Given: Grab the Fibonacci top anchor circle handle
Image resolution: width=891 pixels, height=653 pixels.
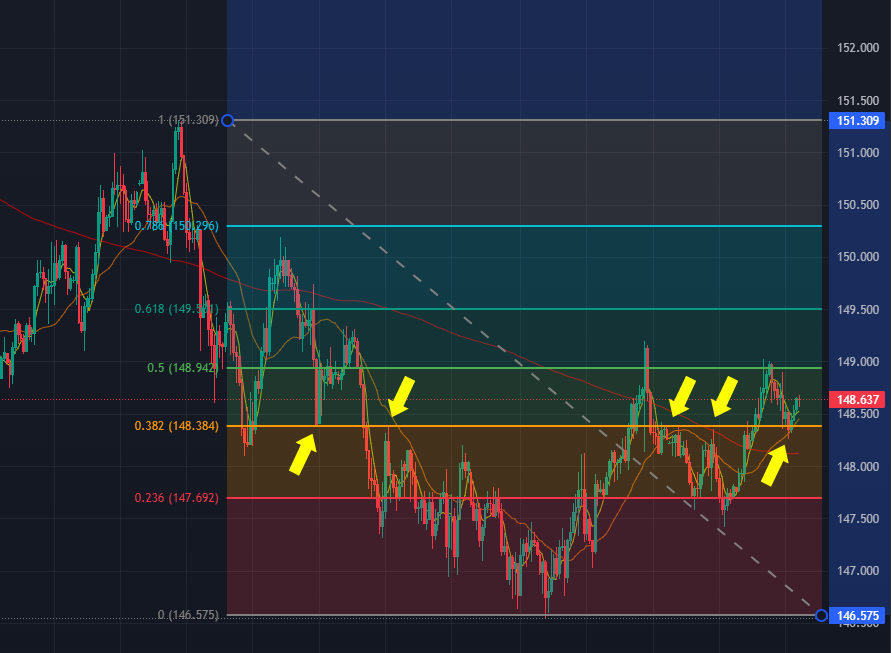Looking at the screenshot, I should coord(228,121).
